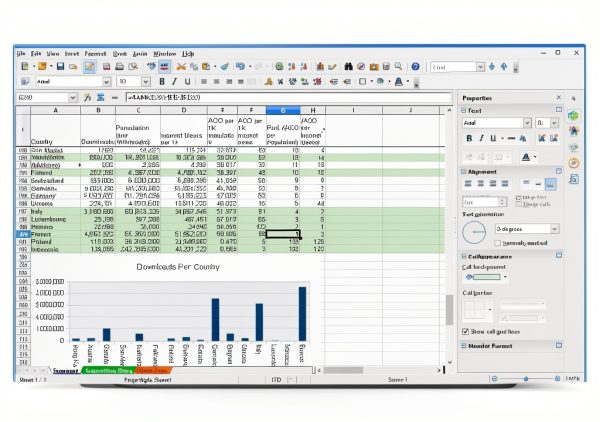
Task: Click the Find & Replace binoculars icon
Action: coord(348,67)
